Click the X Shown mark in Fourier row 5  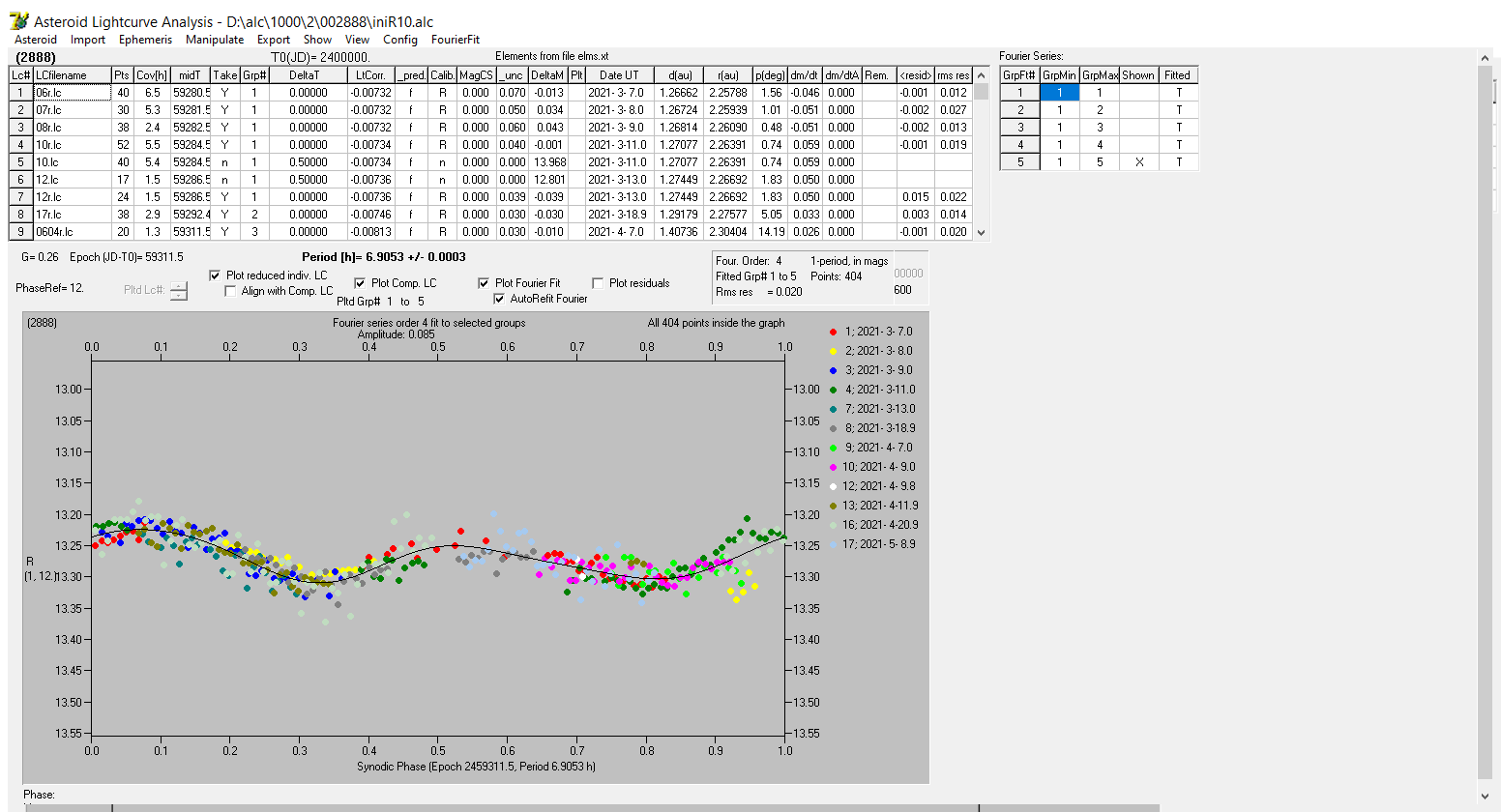(1139, 162)
